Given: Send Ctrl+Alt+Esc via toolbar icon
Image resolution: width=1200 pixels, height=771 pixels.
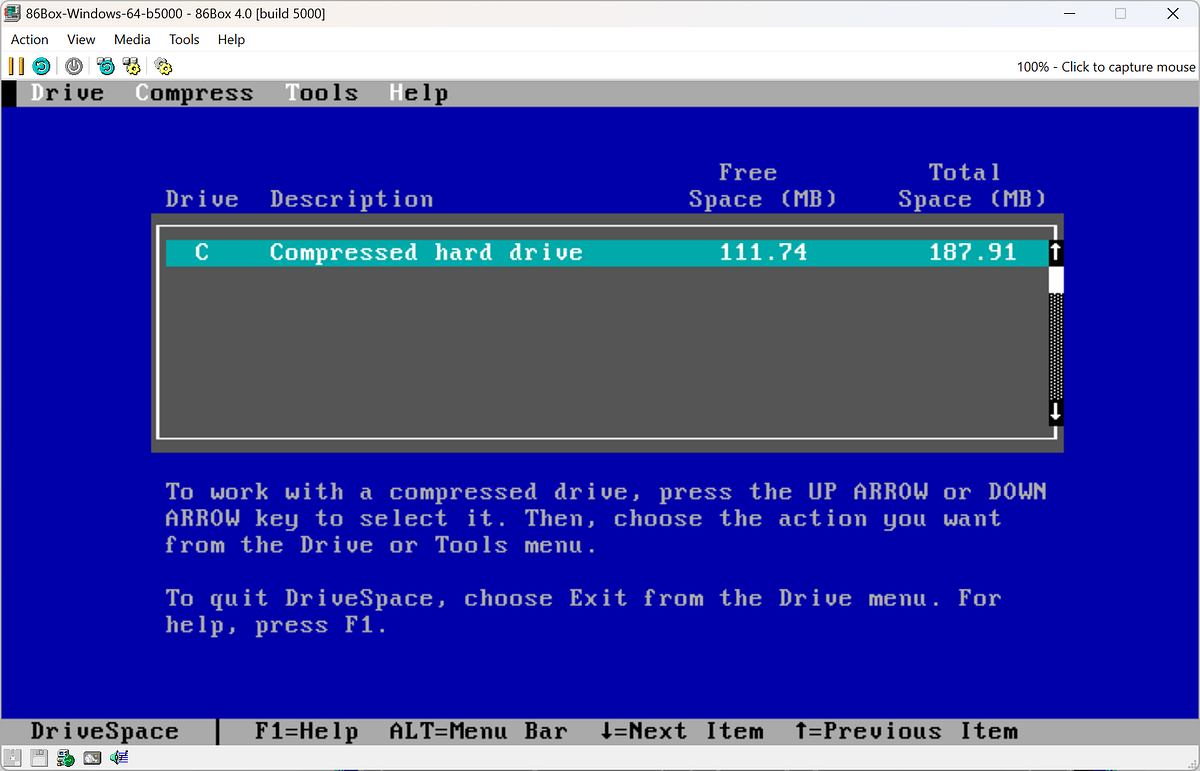Looking at the screenshot, I should pyautogui.click(x=131, y=66).
